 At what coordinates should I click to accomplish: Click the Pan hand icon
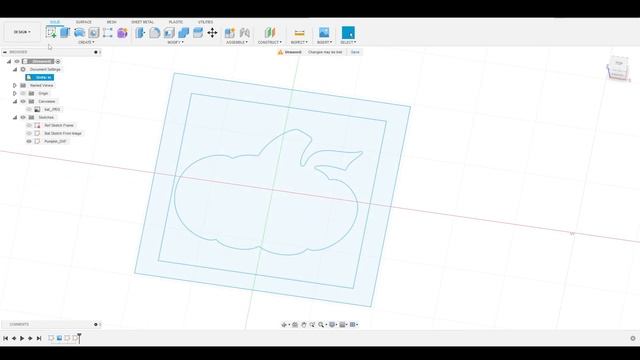coord(304,324)
